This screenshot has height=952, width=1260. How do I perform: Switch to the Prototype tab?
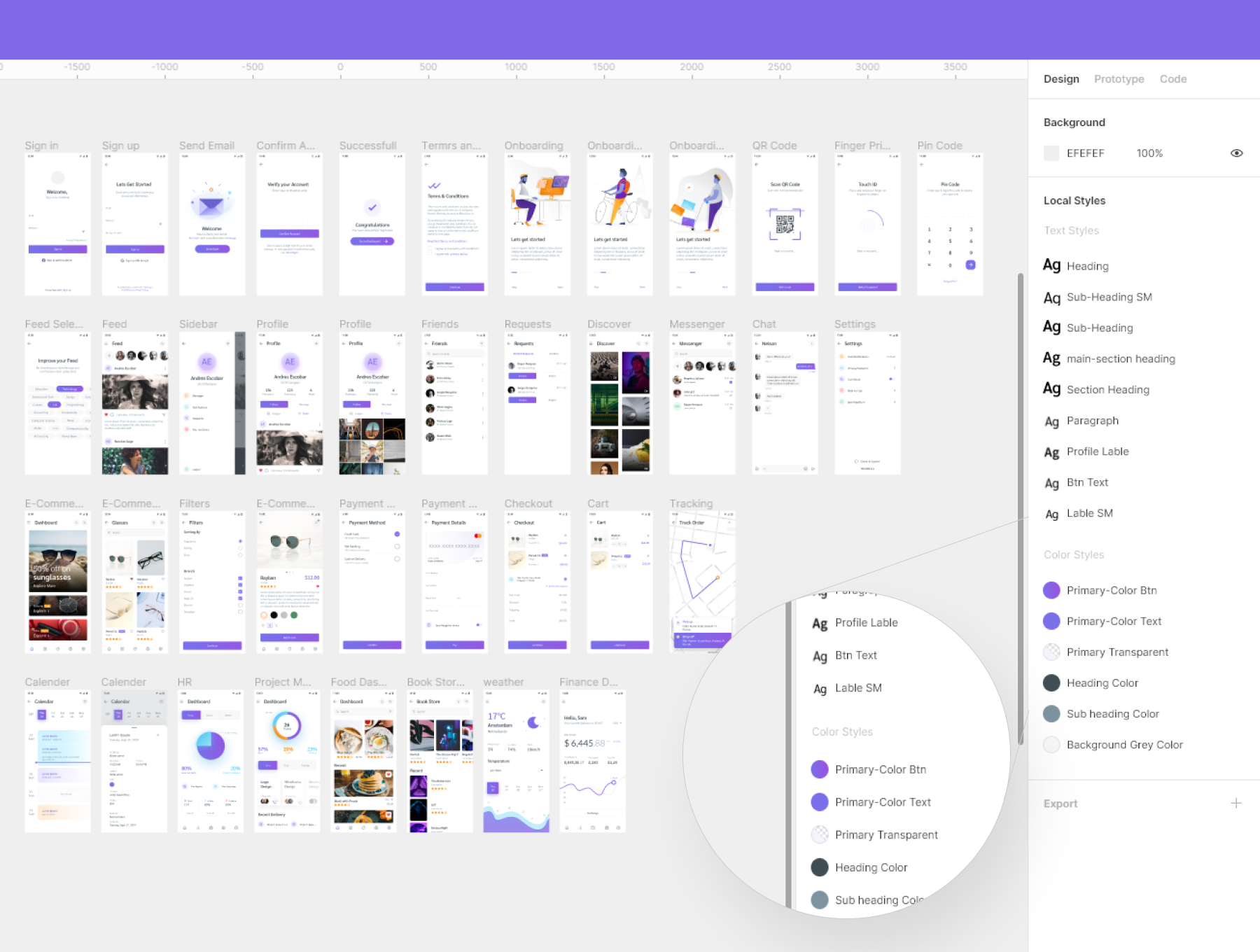(1119, 79)
